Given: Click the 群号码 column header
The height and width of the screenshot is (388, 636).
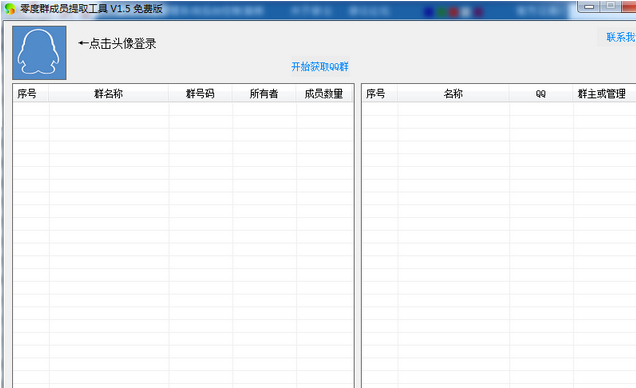Looking at the screenshot, I should click(x=200, y=94).
